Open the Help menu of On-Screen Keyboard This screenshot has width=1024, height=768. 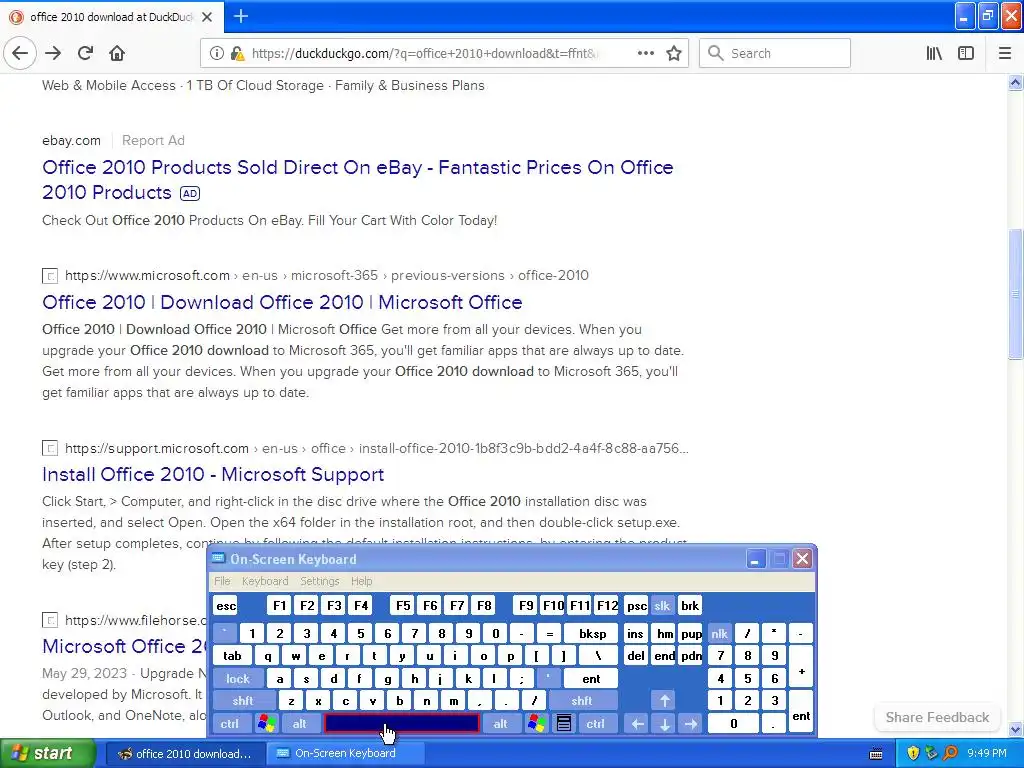pyautogui.click(x=361, y=581)
